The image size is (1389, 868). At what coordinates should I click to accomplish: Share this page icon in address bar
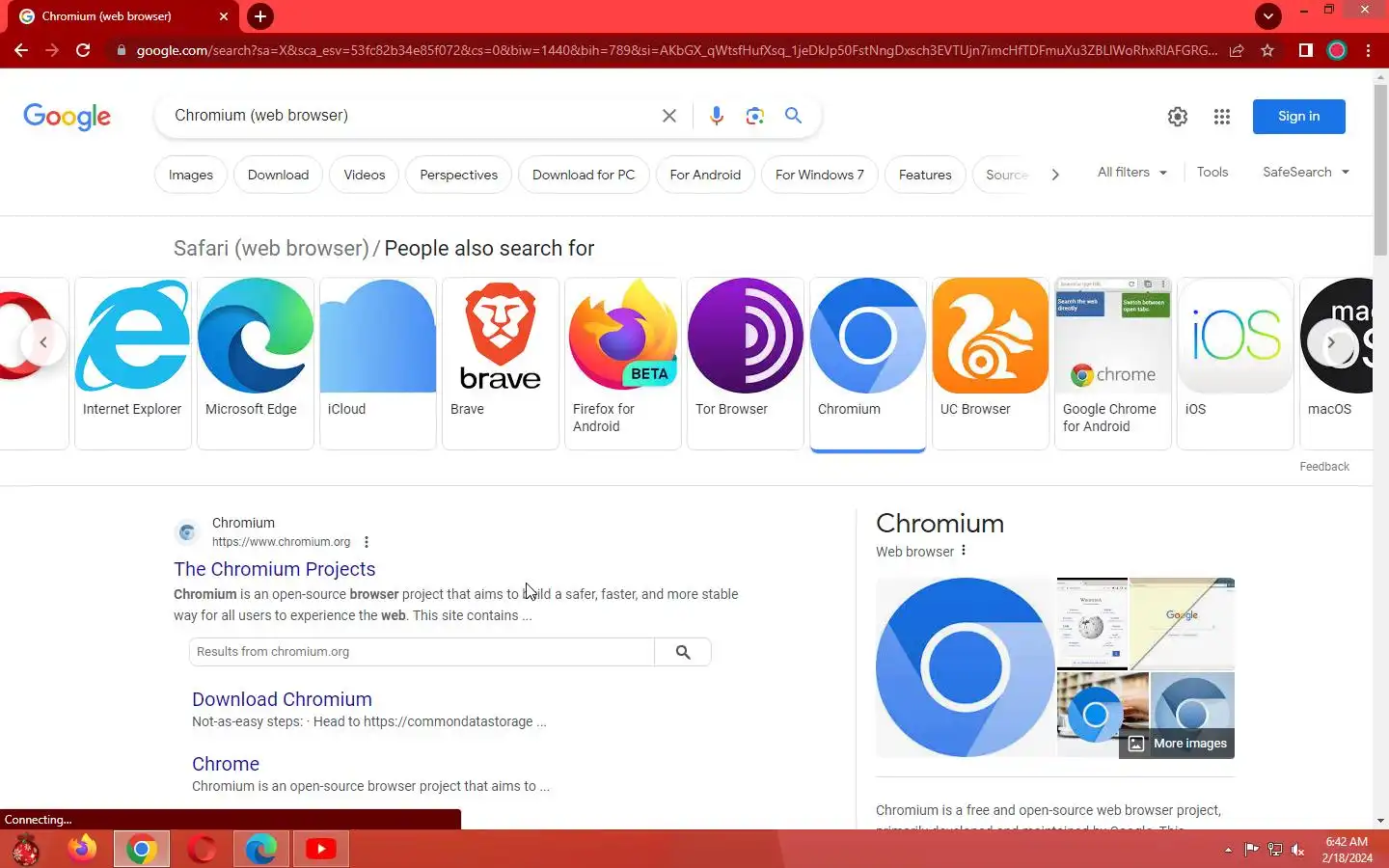1237,50
